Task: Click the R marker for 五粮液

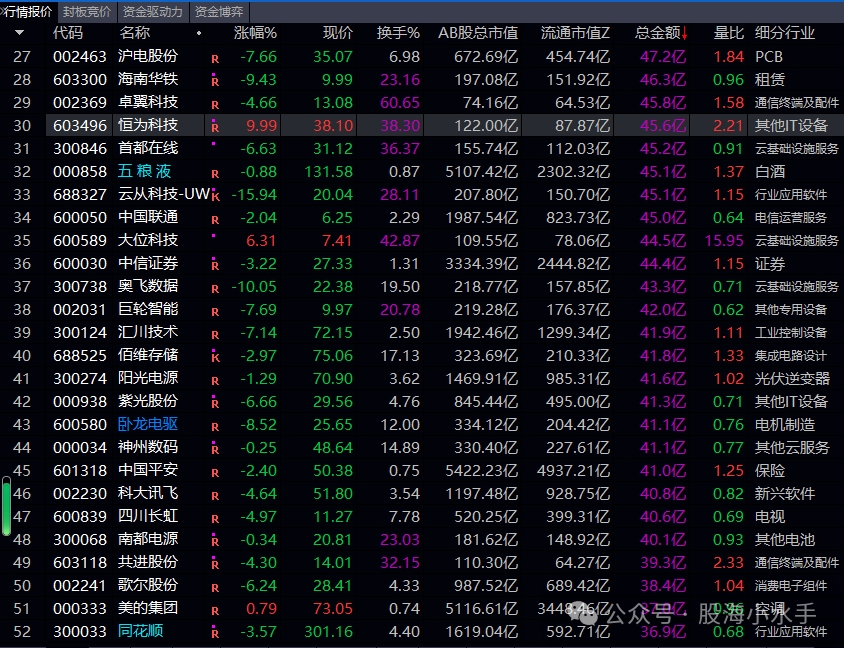Action: click(215, 174)
